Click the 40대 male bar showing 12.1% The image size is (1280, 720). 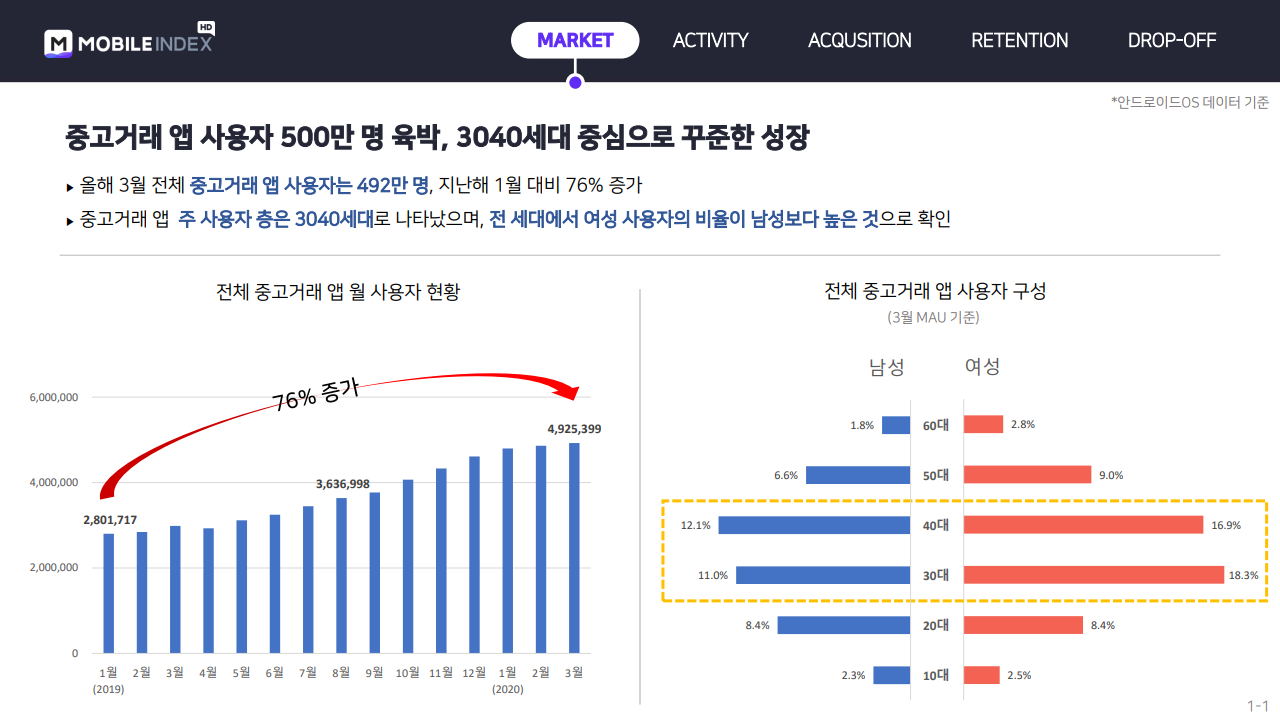[814, 525]
